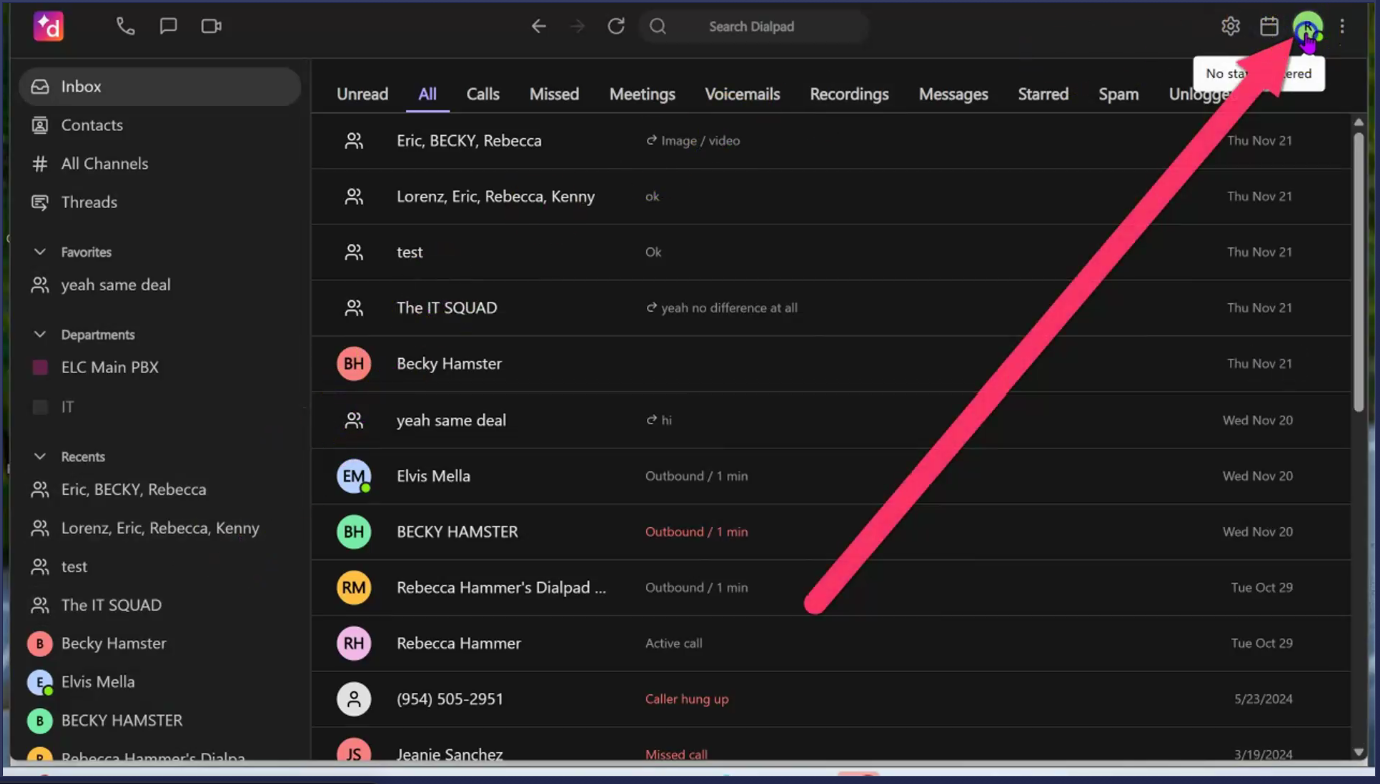
Task: Click the inbox list vertical scrollbar
Action: tap(1358, 272)
